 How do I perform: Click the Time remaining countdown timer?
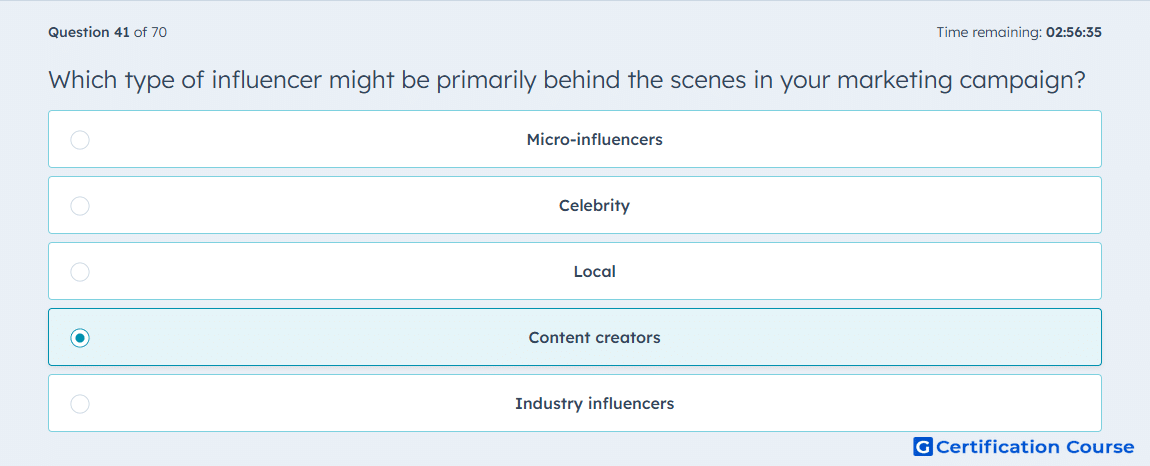click(x=1019, y=32)
